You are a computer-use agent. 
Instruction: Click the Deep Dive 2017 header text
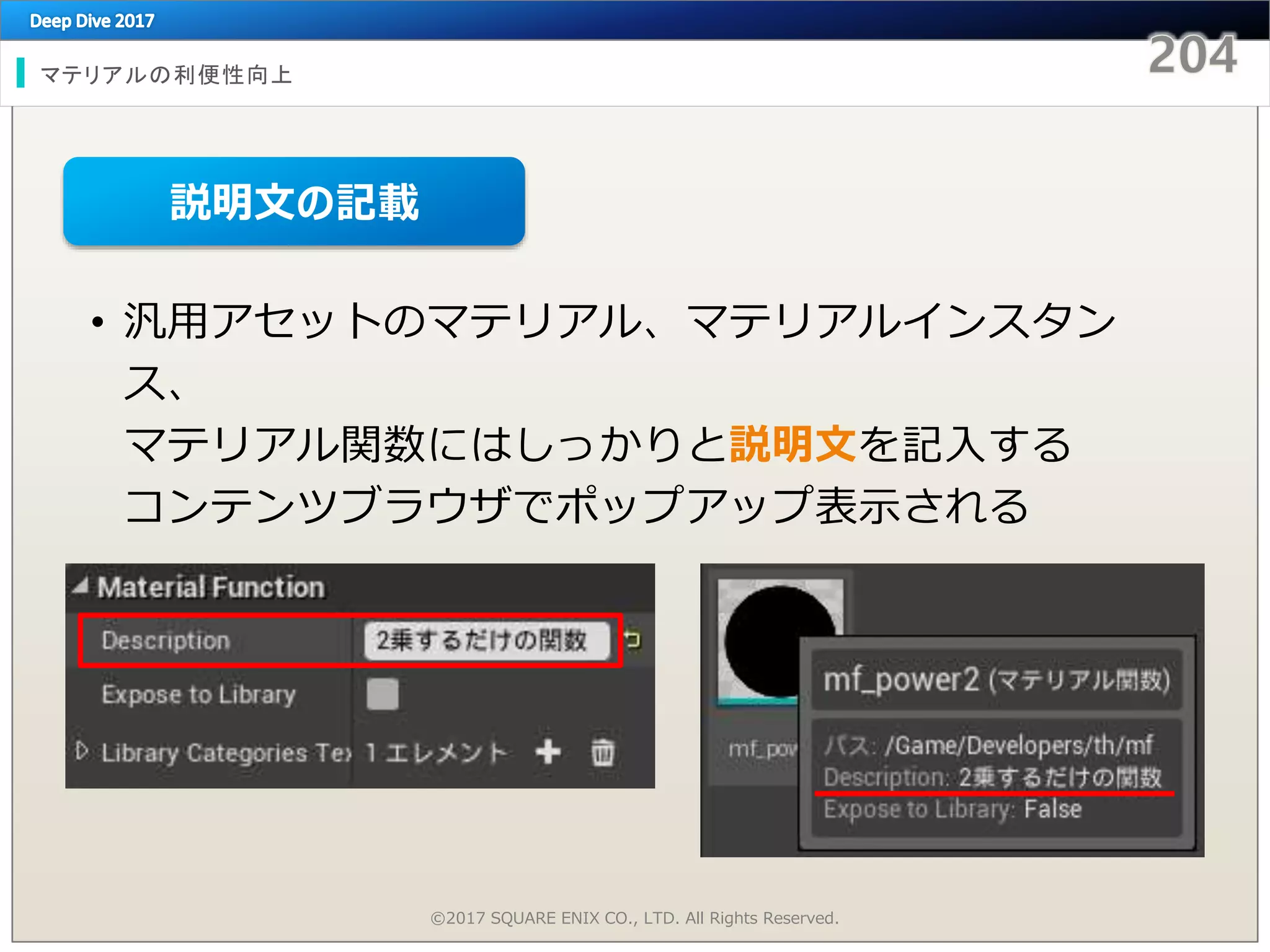(92, 20)
